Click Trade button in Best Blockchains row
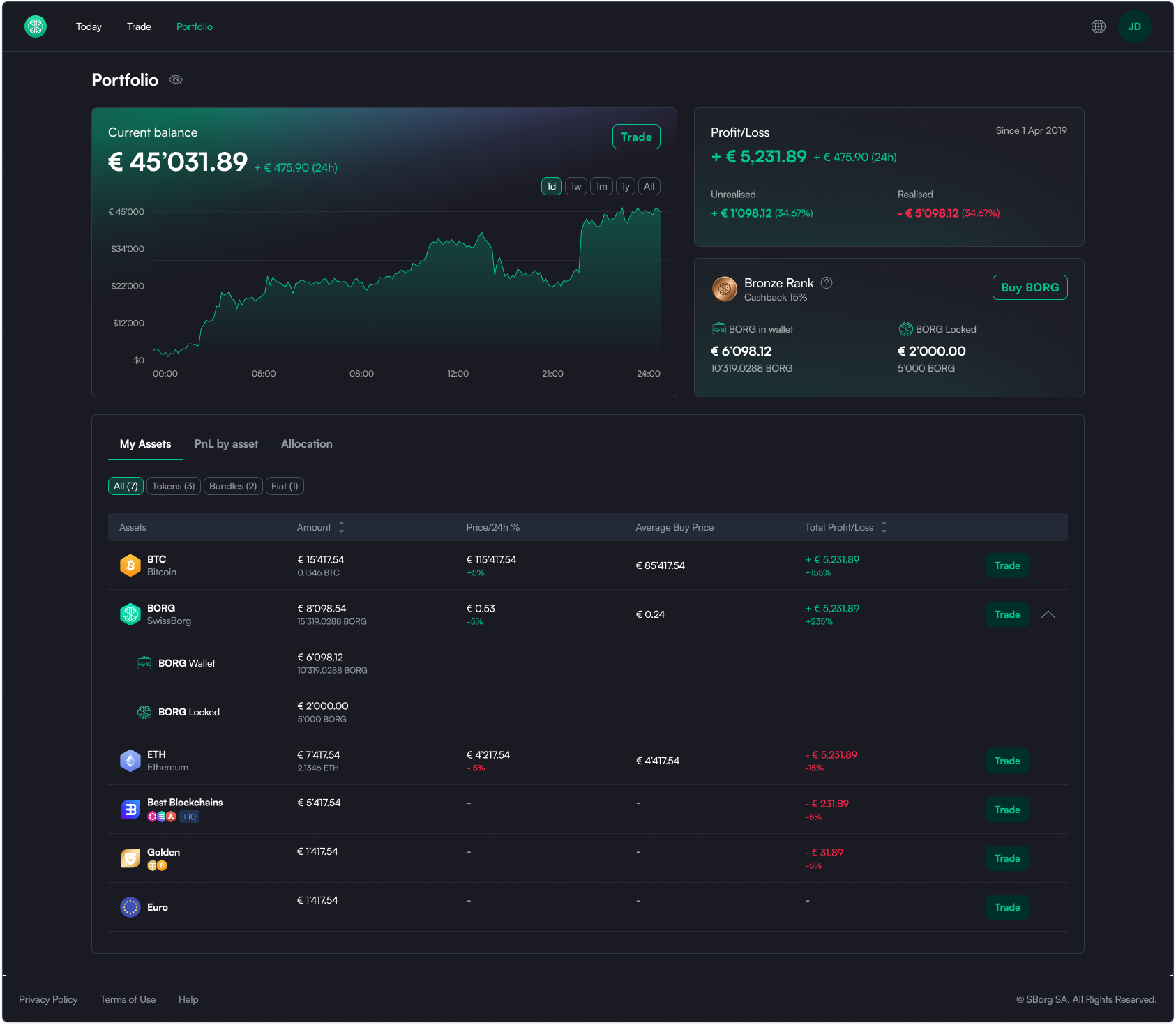 coord(1007,810)
